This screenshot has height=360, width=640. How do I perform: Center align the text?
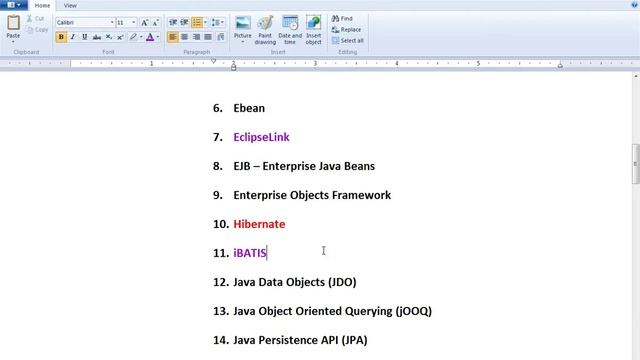pos(184,37)
